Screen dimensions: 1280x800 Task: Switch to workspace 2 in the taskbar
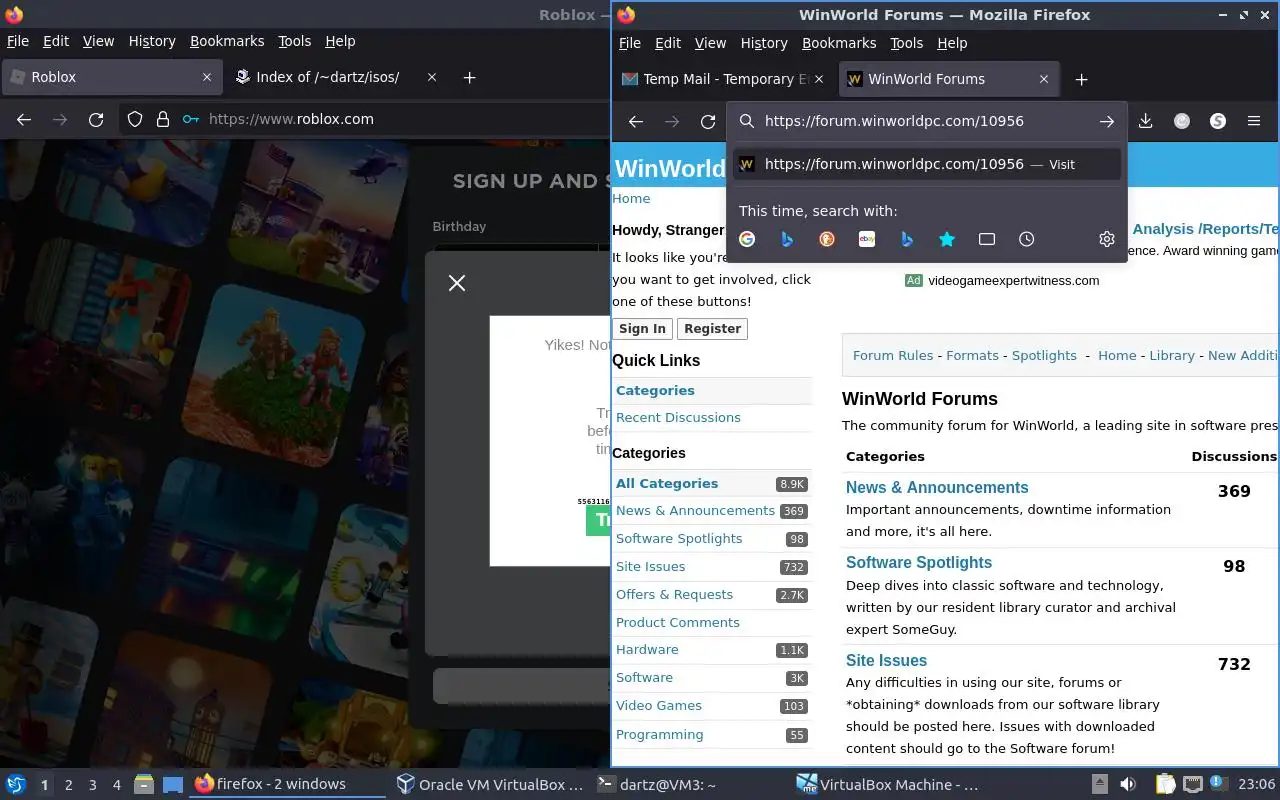point(69,785)
